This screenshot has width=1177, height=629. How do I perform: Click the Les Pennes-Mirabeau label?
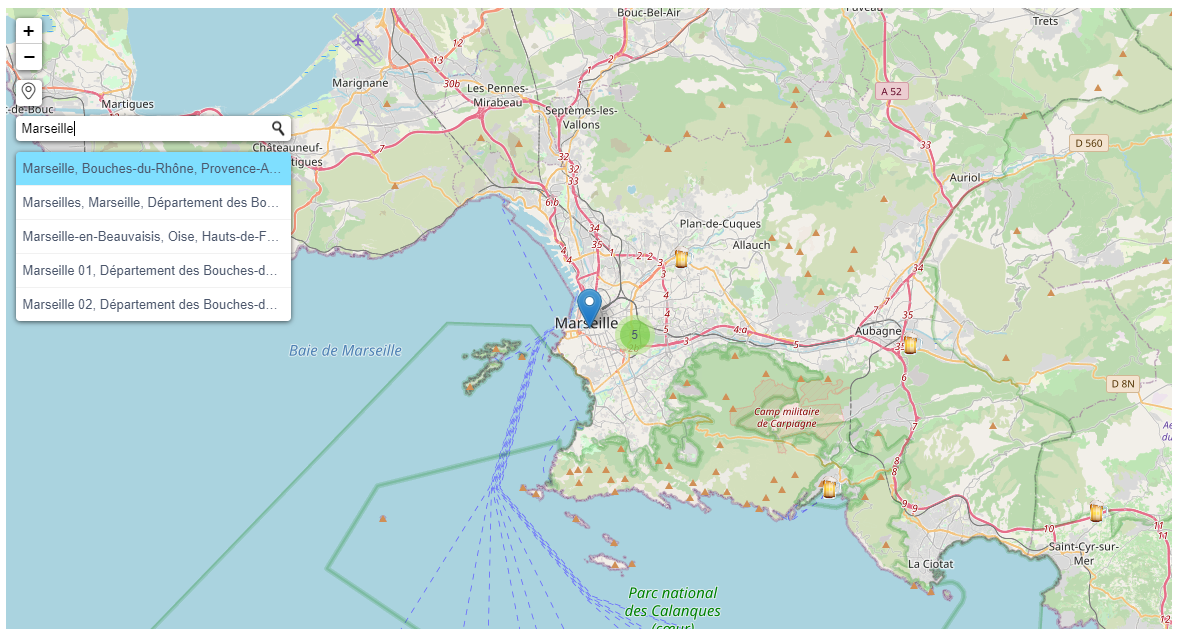pos(498,94)
